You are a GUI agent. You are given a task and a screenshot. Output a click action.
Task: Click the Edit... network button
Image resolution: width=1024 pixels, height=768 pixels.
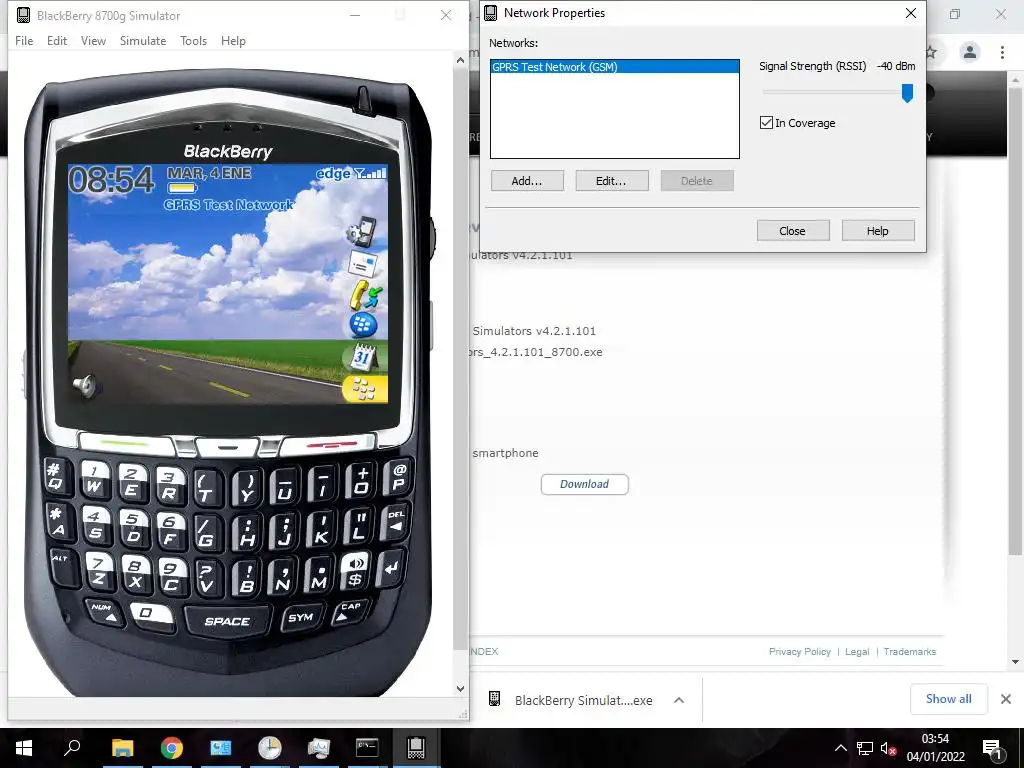click(x=611, y=181)
